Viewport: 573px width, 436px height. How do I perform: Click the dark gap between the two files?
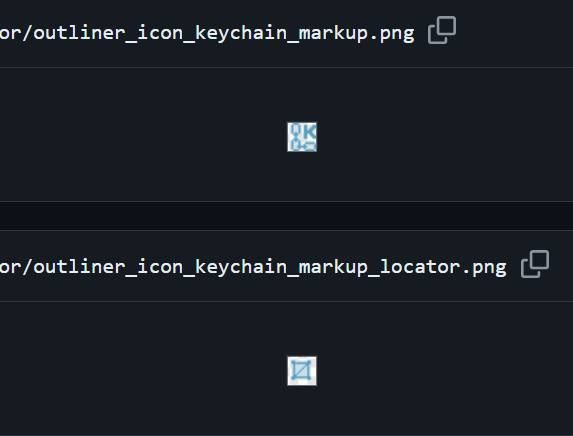pyautogui.click(x=286, y=216)
